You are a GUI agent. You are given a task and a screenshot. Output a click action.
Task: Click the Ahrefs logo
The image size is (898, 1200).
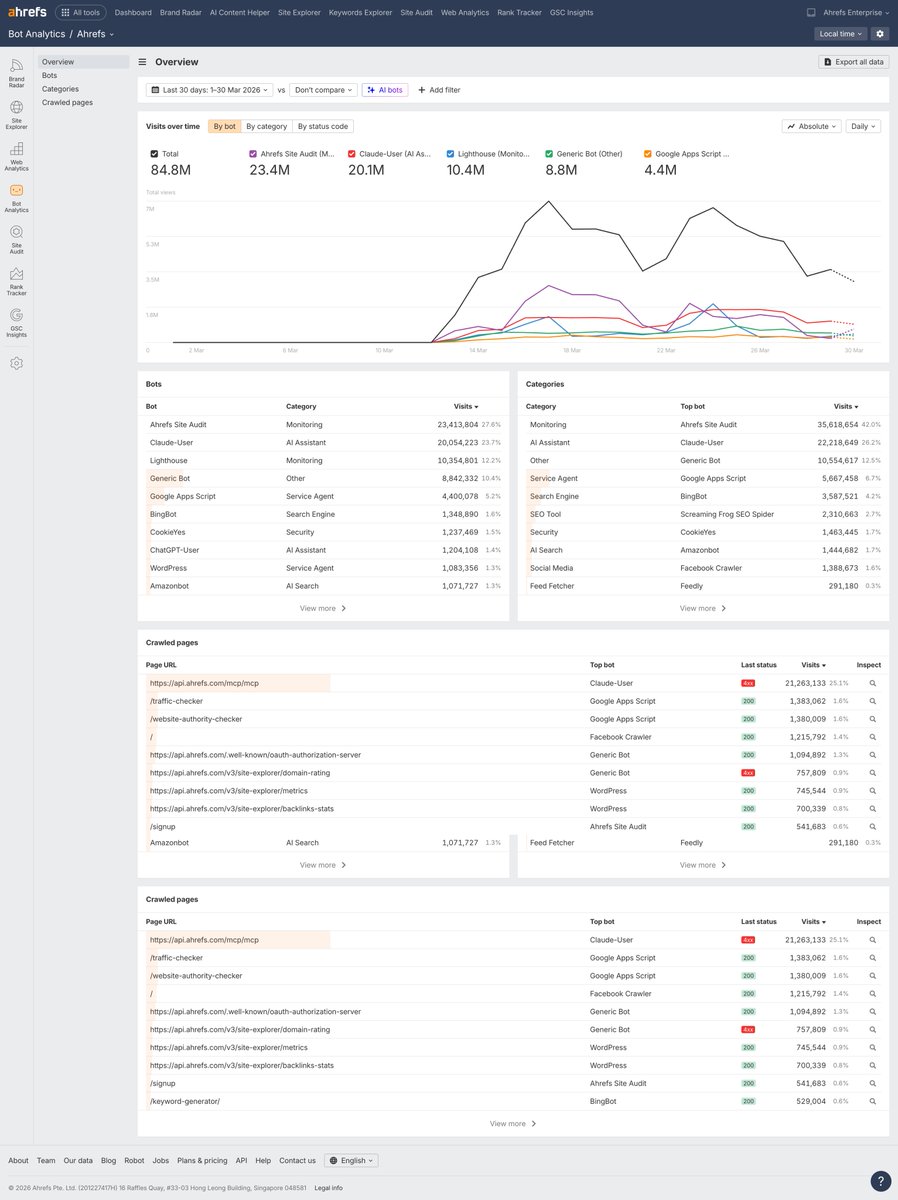point(27,12)
